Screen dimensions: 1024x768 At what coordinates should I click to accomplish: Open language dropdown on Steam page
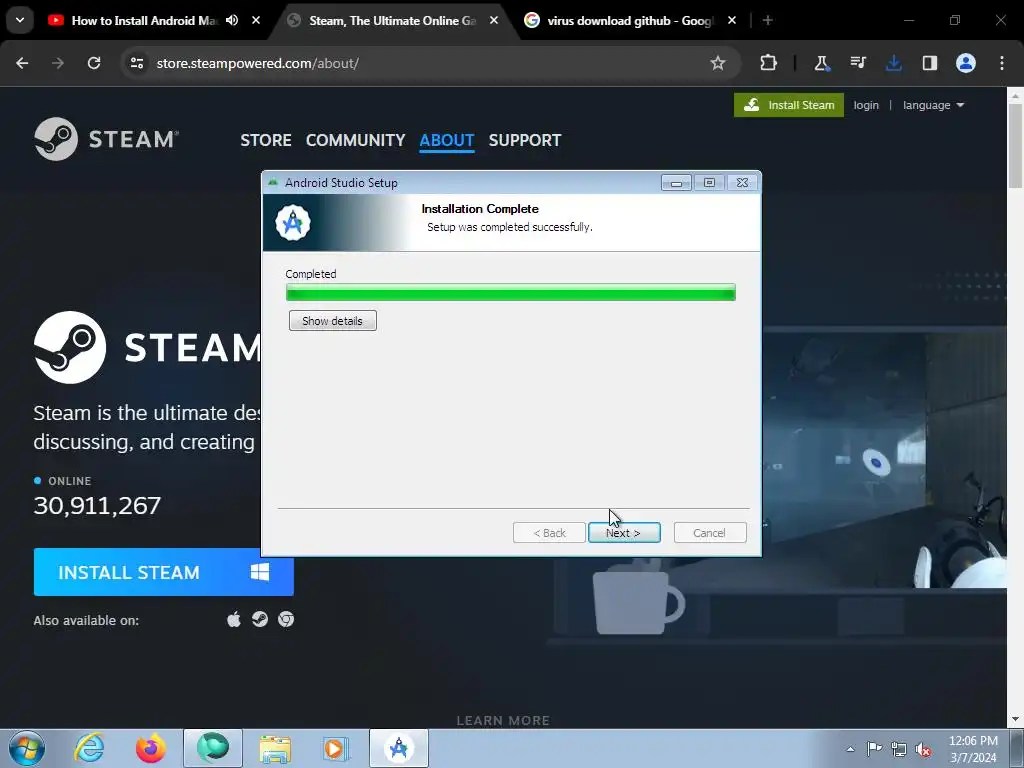[x=933, y=105]
